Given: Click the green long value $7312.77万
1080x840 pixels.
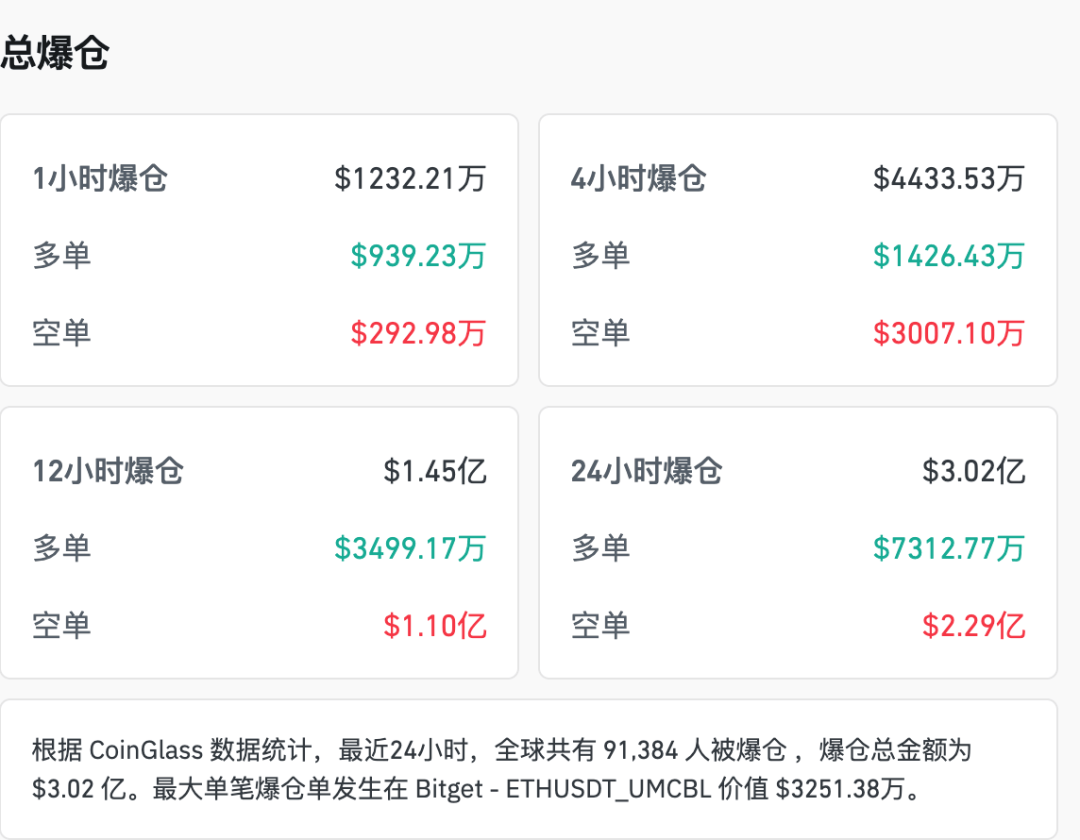Looking at the screenshot, I should point(948,548).
